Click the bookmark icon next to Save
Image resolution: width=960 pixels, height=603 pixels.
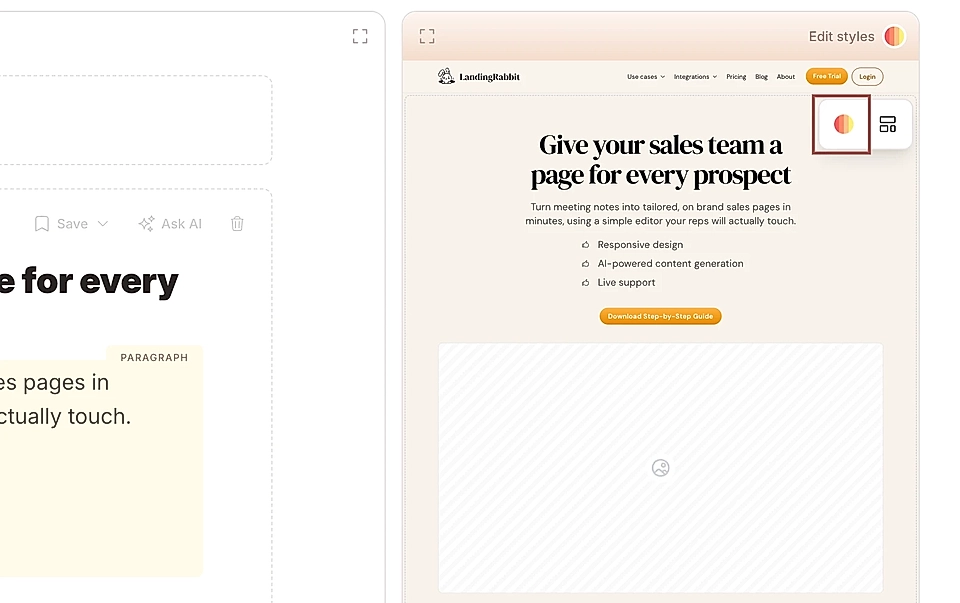tap(42, 224)
